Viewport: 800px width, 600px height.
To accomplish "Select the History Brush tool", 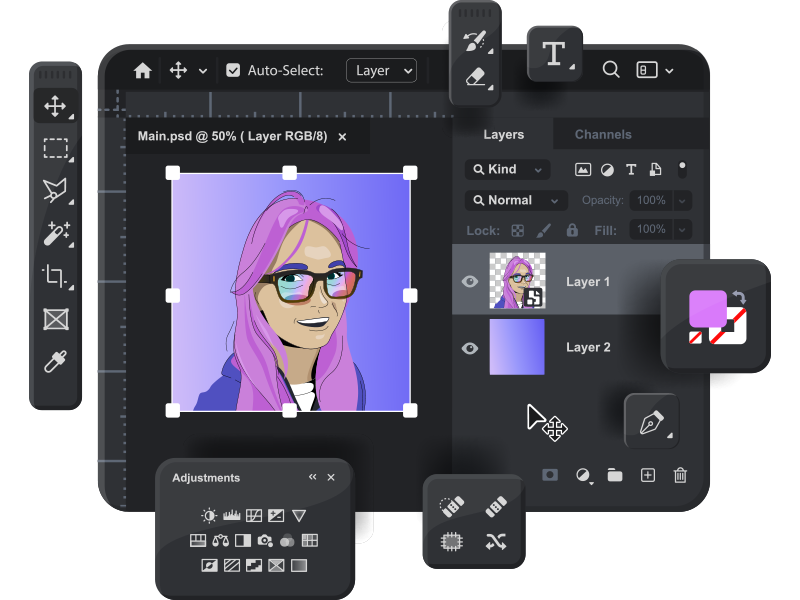I will point(474,41).
